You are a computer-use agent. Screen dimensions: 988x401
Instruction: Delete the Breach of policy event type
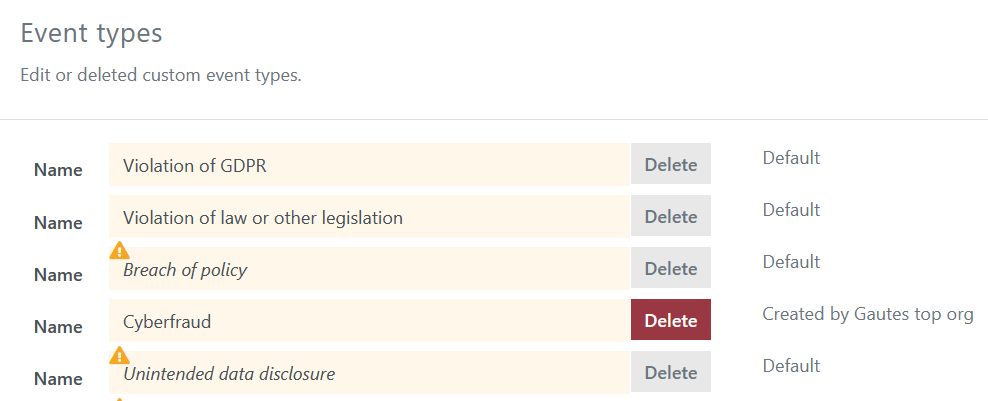pyautogui.click(x=670, y=269)
